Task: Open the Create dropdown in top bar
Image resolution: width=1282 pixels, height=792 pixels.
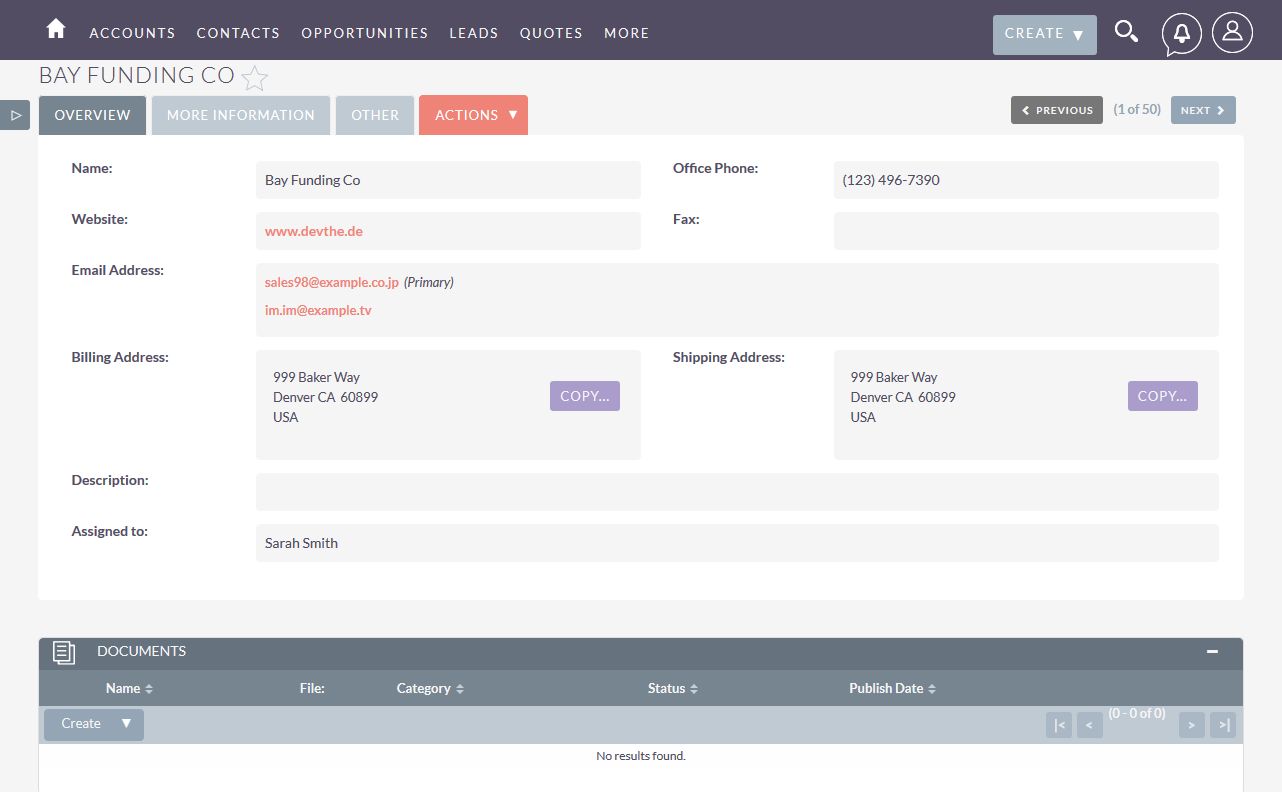Action: pyautogui.click(x=1044, y=34)
